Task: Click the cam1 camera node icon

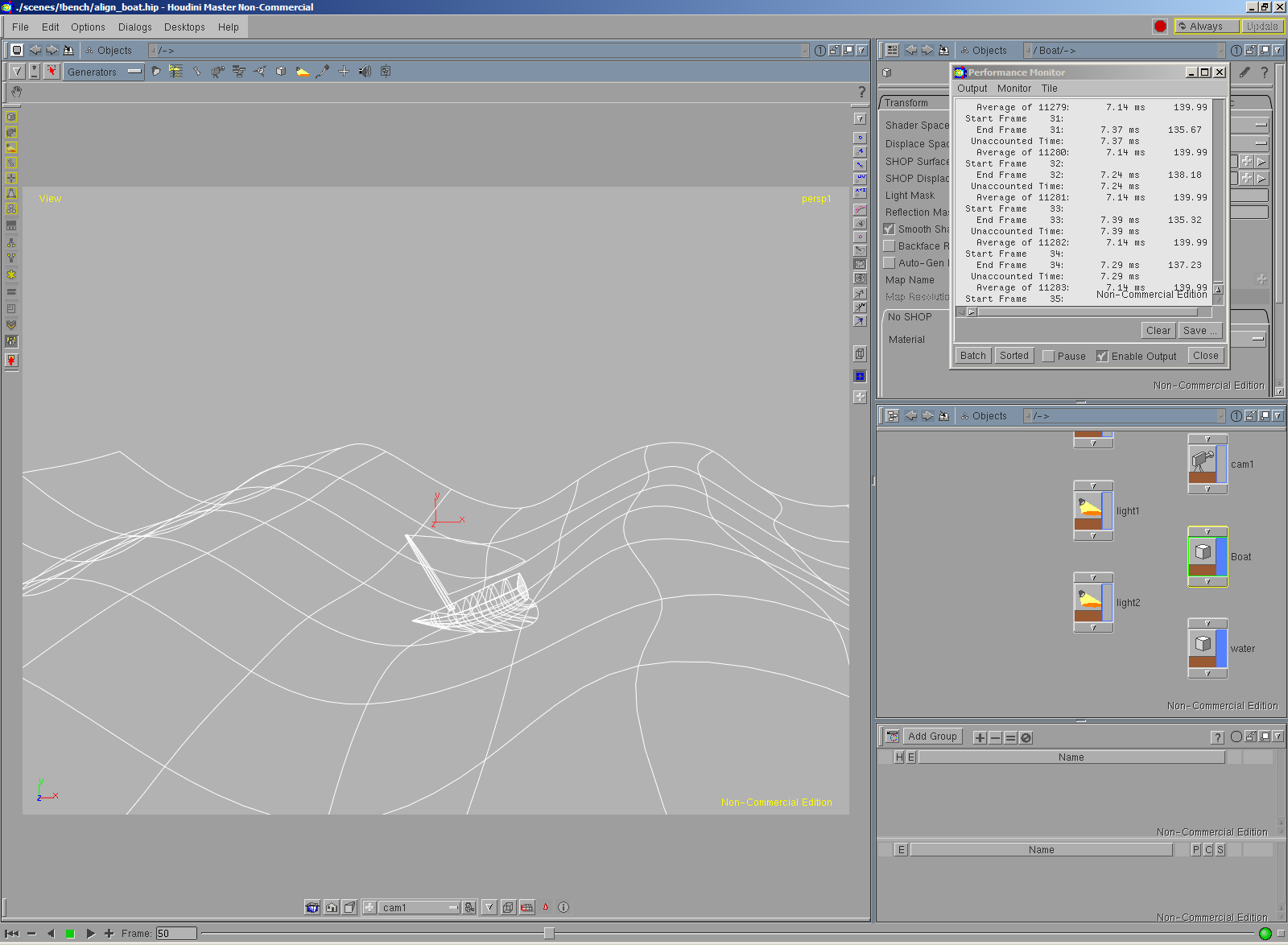Action: click(1203, 461)
